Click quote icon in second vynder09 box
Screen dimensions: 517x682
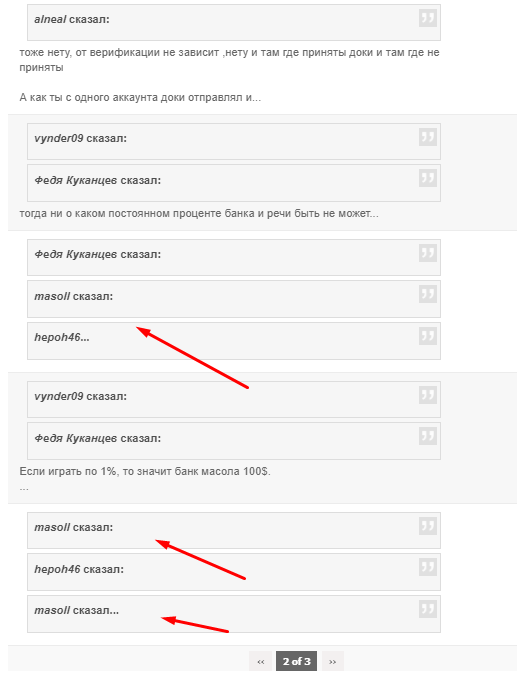pos(427,395)
